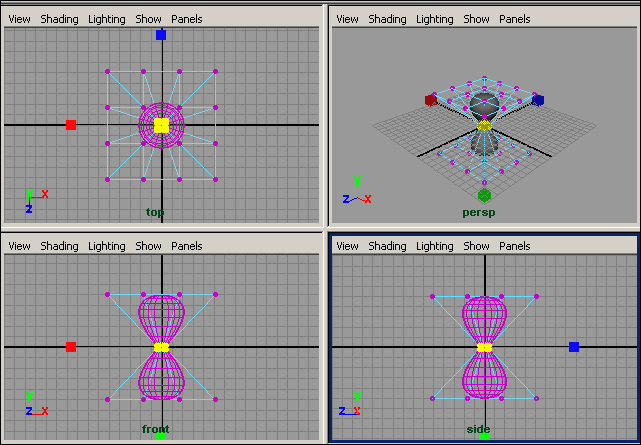Click the yellow center handle in side view
The height and width of the screenshot is (445, 641).
tap(484, 347)
